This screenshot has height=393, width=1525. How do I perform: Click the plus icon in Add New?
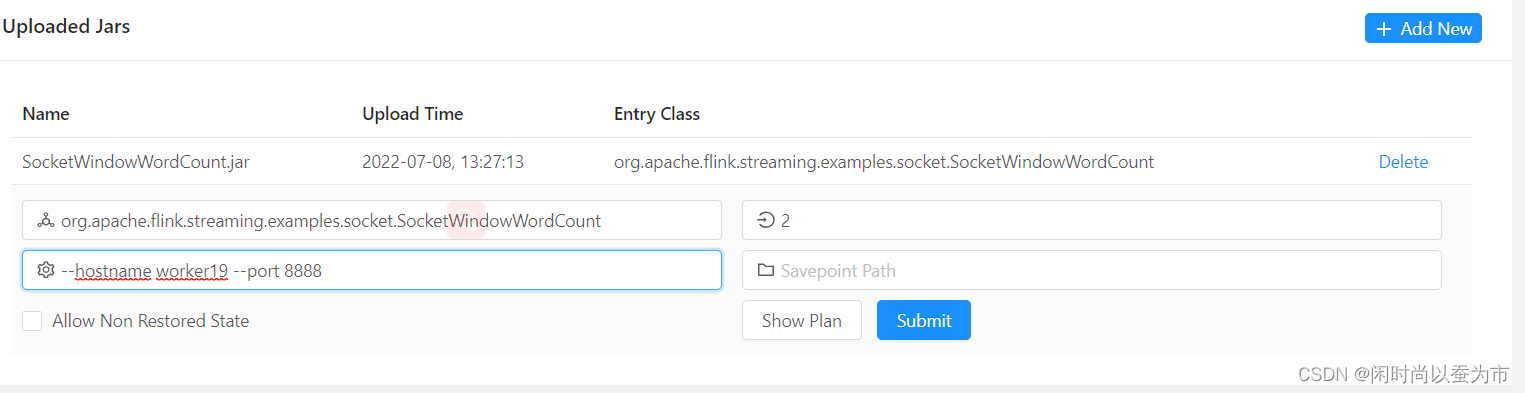[1384, 29]
